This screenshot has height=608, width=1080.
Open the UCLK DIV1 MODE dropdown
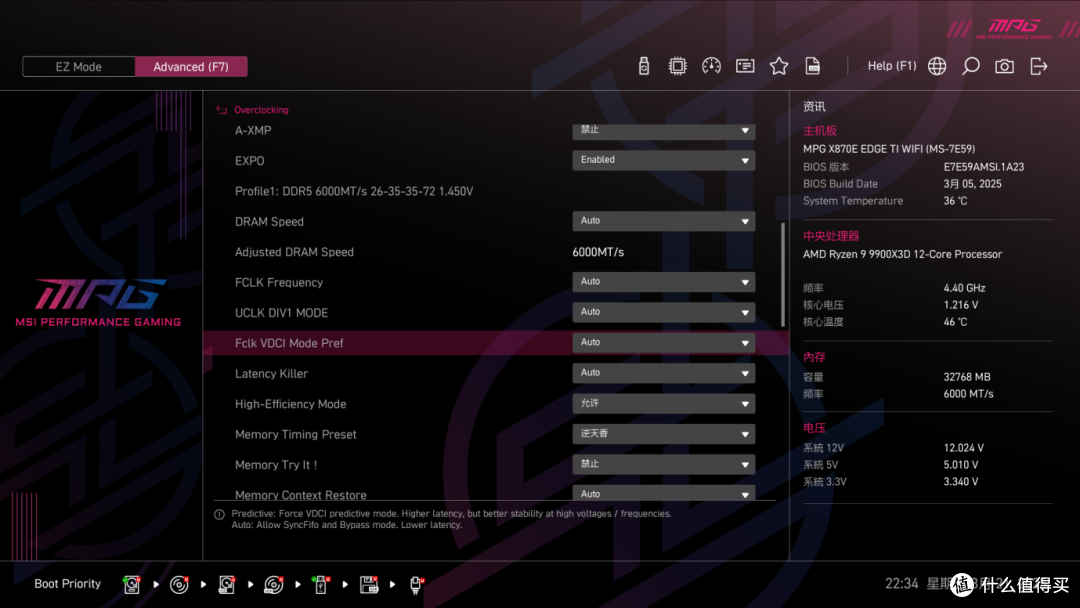[x=663, y=312]
